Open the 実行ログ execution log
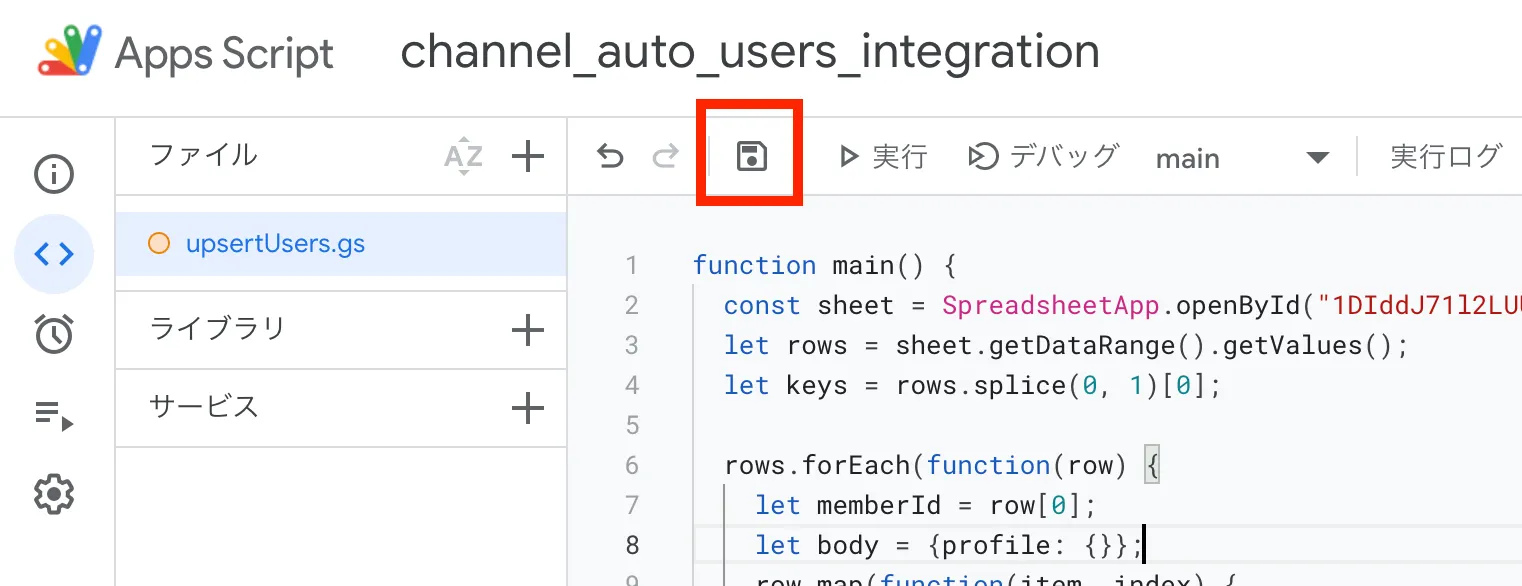Viewport: 1522px width, 586px height. tap(1445, 157)
